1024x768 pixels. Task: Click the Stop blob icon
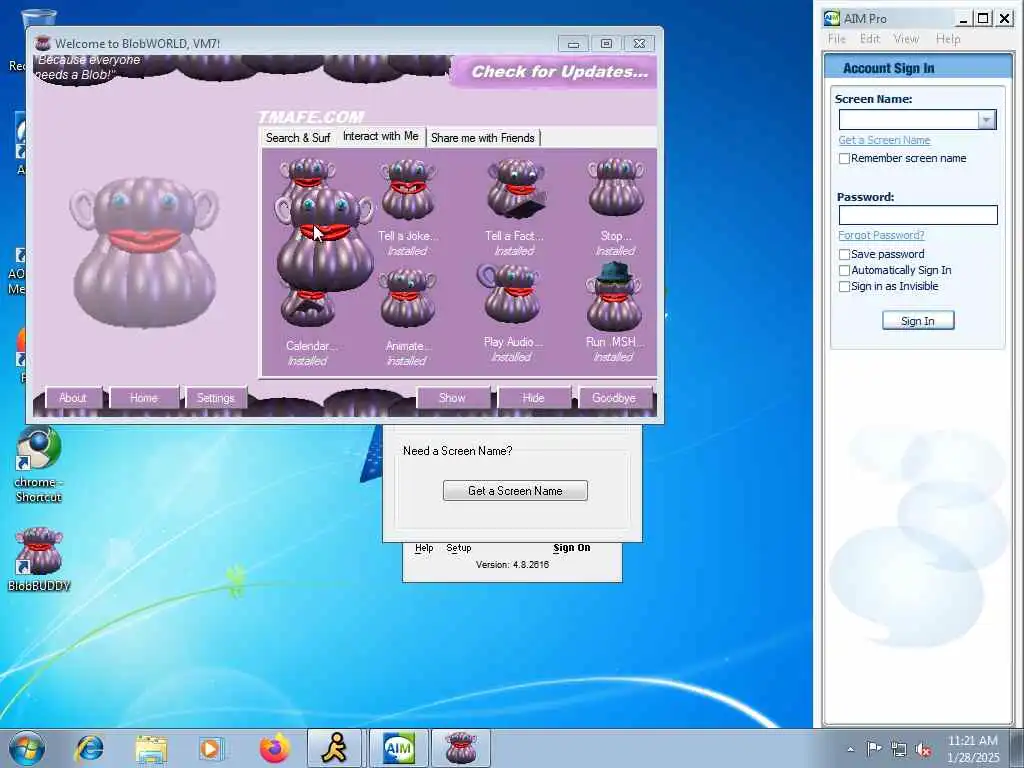[x=615, y=187]
